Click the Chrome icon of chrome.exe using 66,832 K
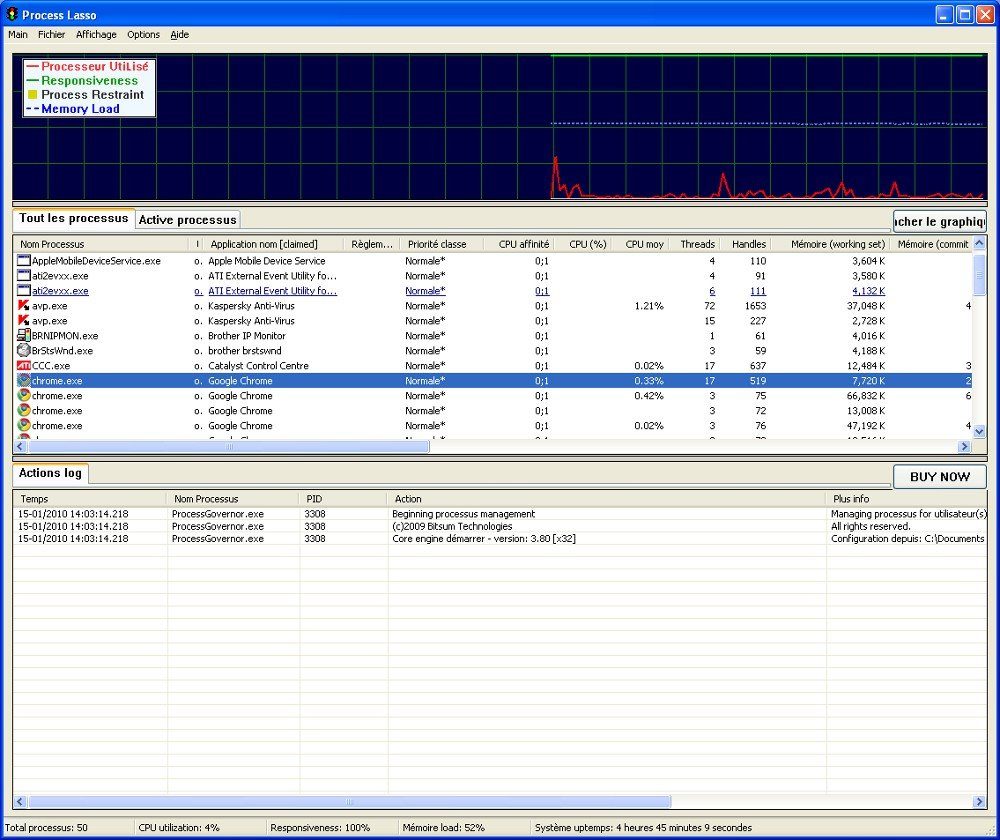Screen dimensions: 1000x840 point(24,395)
